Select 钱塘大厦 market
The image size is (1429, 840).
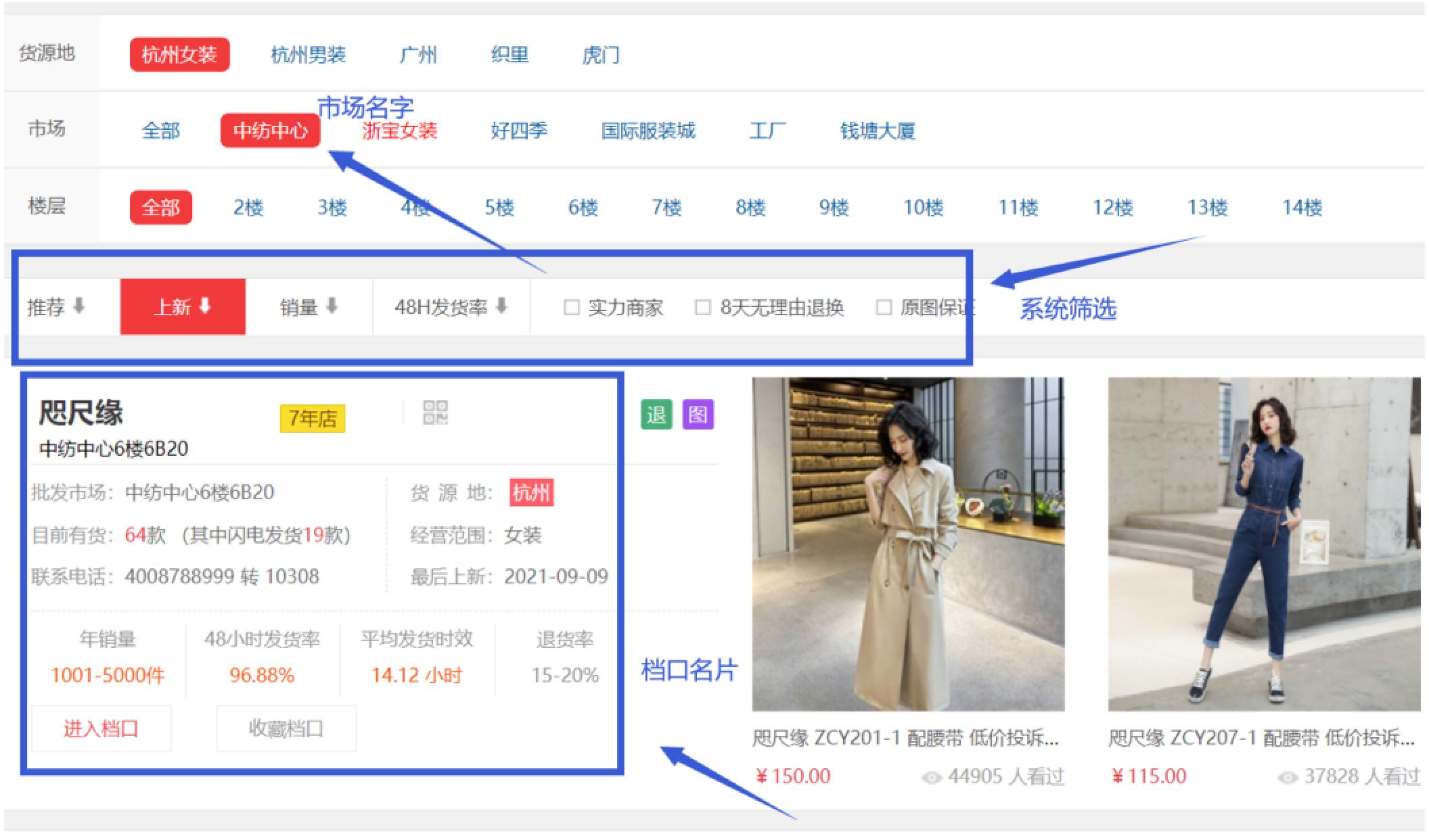click(x=878, y=131)
